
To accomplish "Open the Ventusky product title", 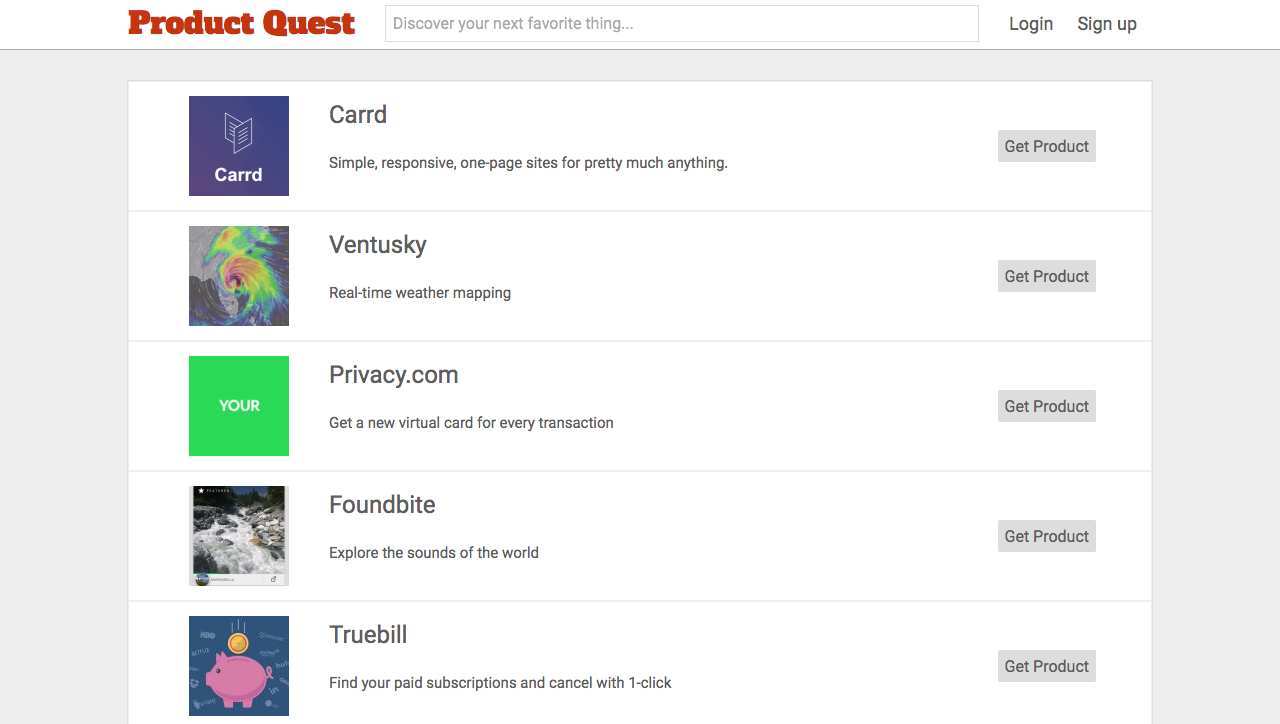I will pos(378,245).
